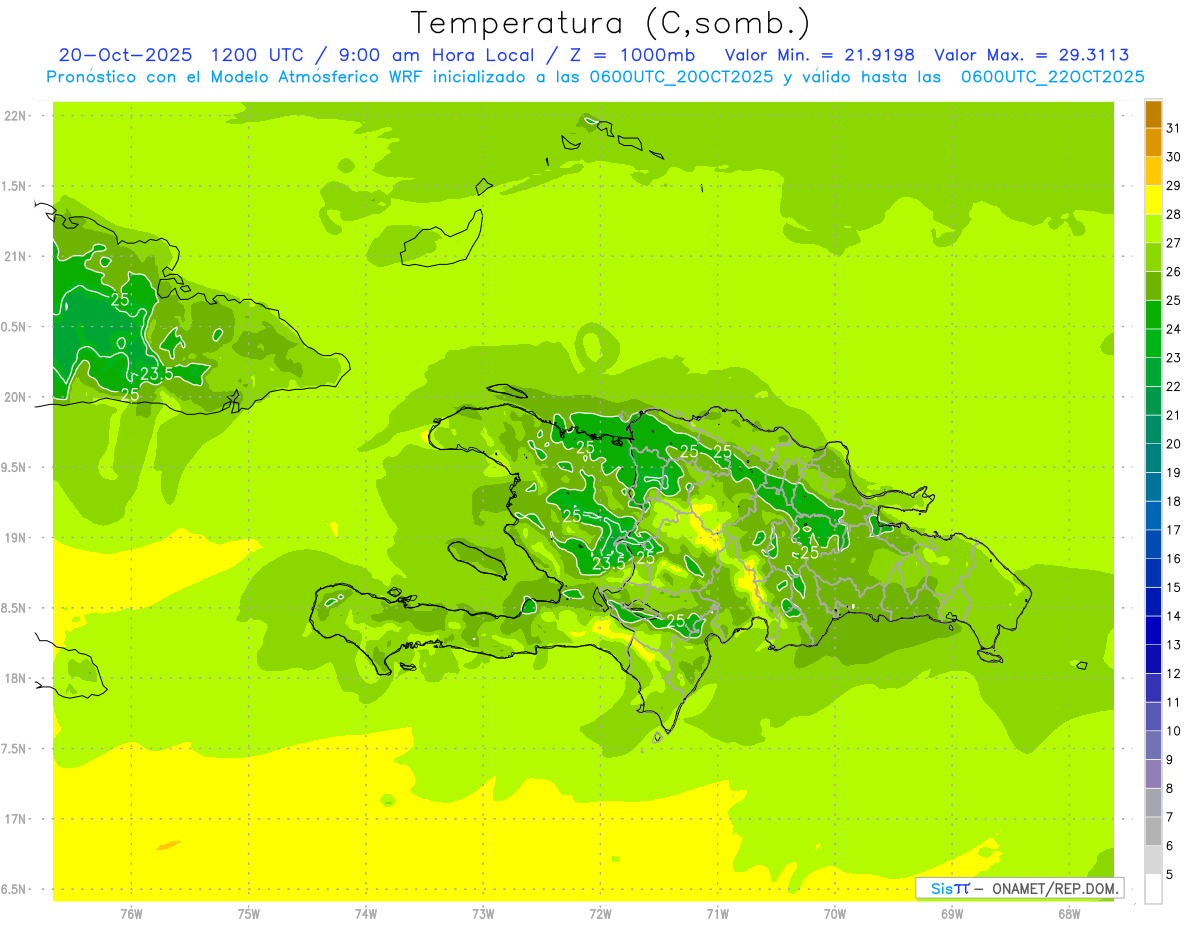Select the 68W longitude axis label

[x=1069, y=913]
